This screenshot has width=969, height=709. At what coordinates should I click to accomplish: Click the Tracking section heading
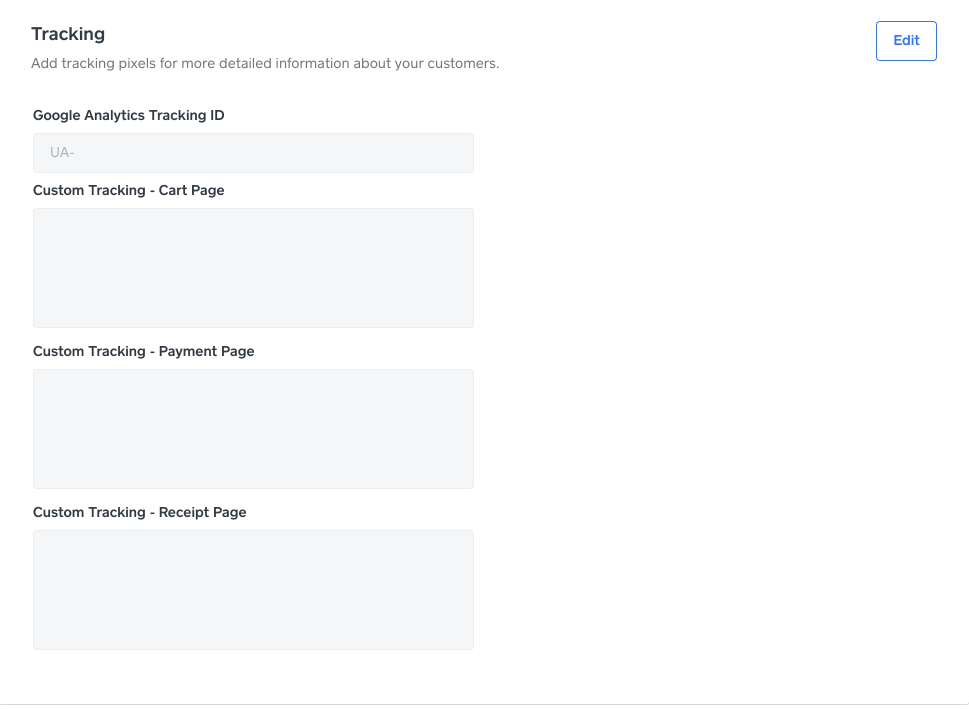[68, 34]
